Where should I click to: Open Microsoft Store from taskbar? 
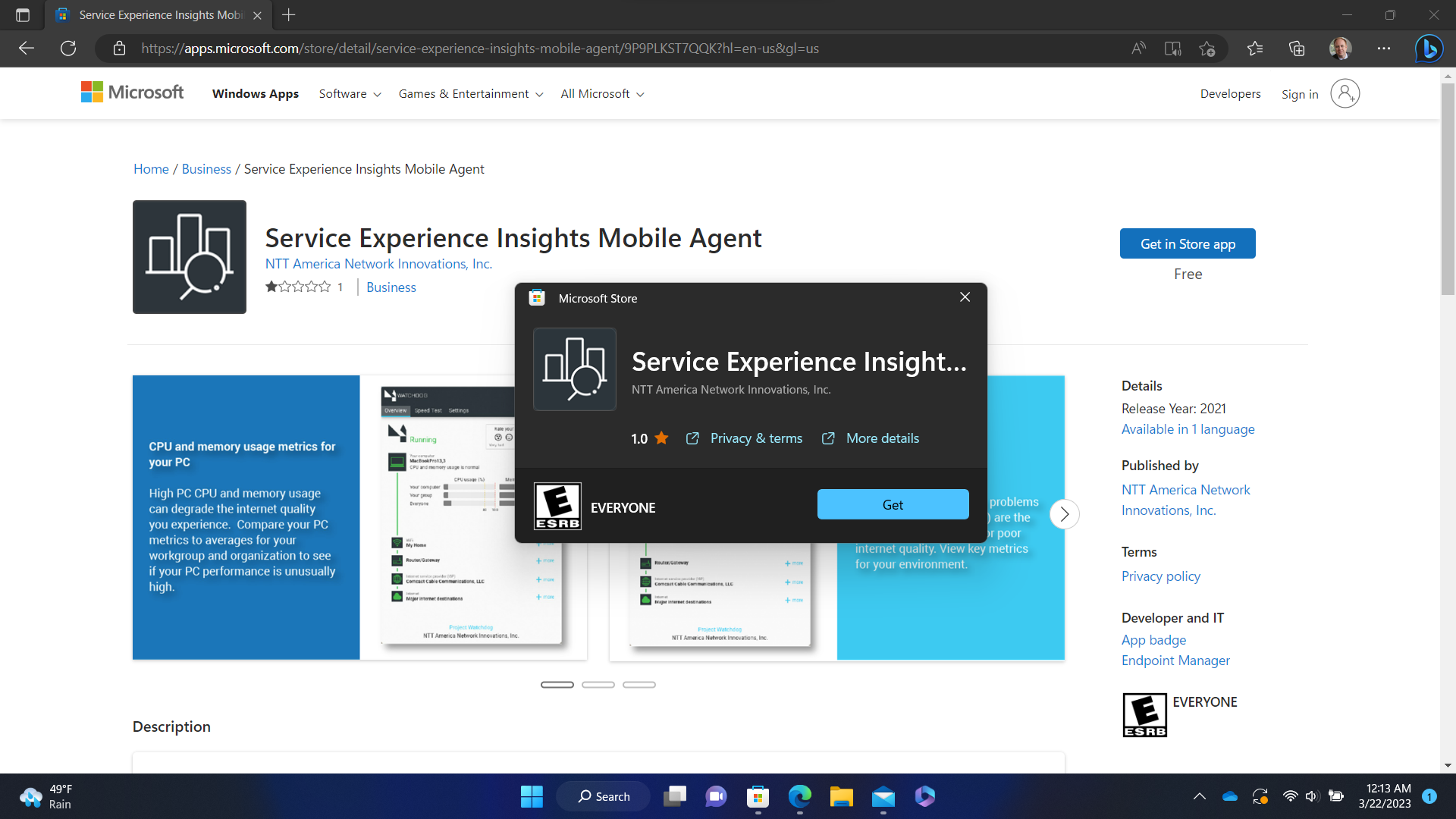click(x=758, y=796)
